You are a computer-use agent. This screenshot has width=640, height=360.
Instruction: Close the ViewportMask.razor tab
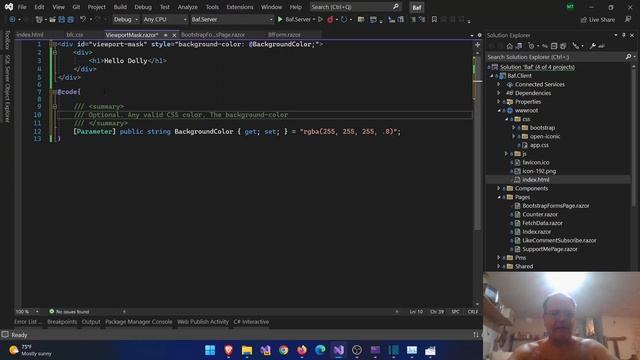pyautogui.click(x=174, y=35)
